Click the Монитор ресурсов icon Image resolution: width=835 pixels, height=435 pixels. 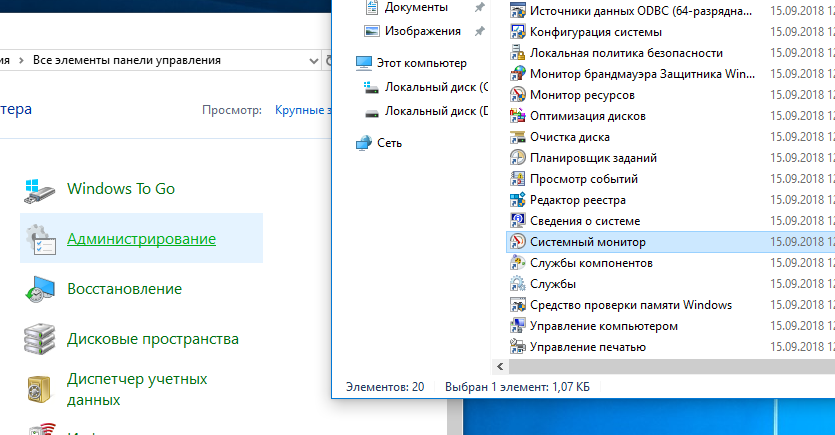click(518, 95)
